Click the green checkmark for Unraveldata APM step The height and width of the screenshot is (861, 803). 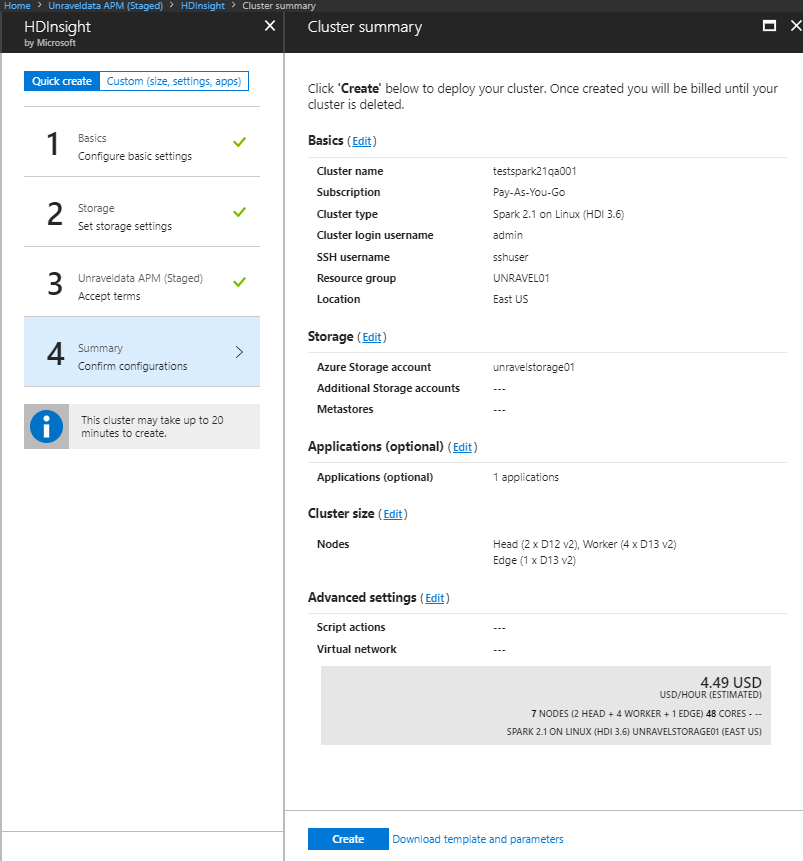[239, 282]
